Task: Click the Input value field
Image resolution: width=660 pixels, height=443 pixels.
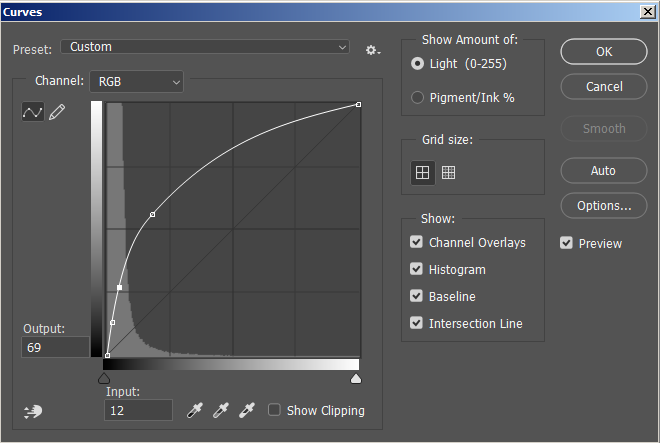Action: pyautogui.click(x=139, y=410)
